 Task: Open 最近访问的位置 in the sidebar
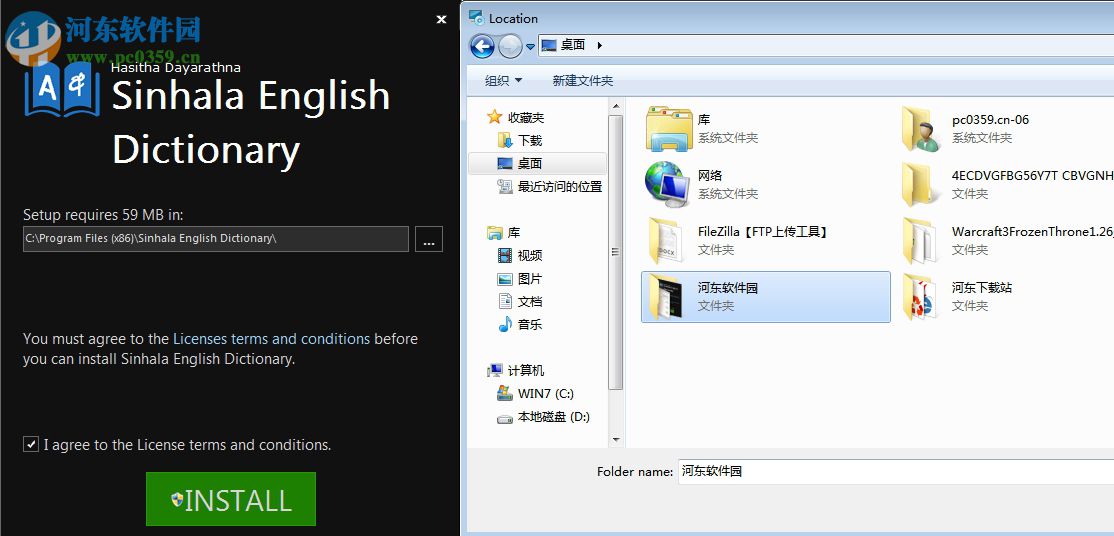(x=551, y=187)
